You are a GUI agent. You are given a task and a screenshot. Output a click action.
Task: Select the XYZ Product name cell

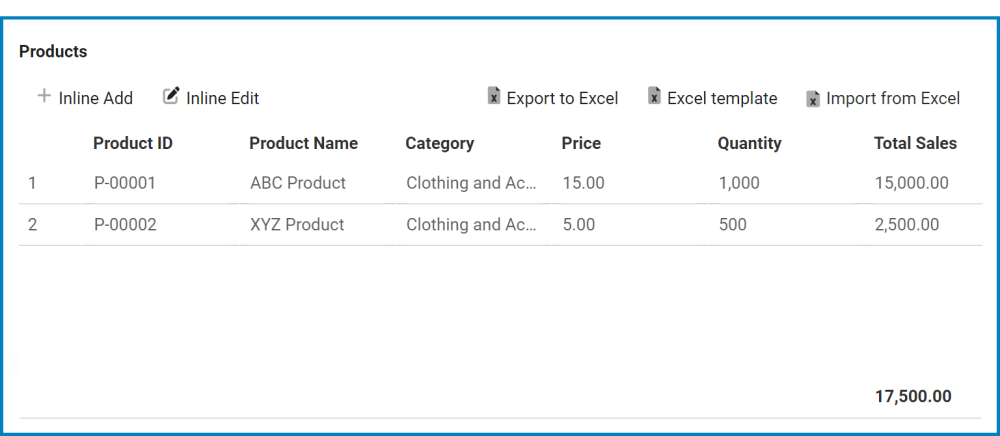point(297,225)
